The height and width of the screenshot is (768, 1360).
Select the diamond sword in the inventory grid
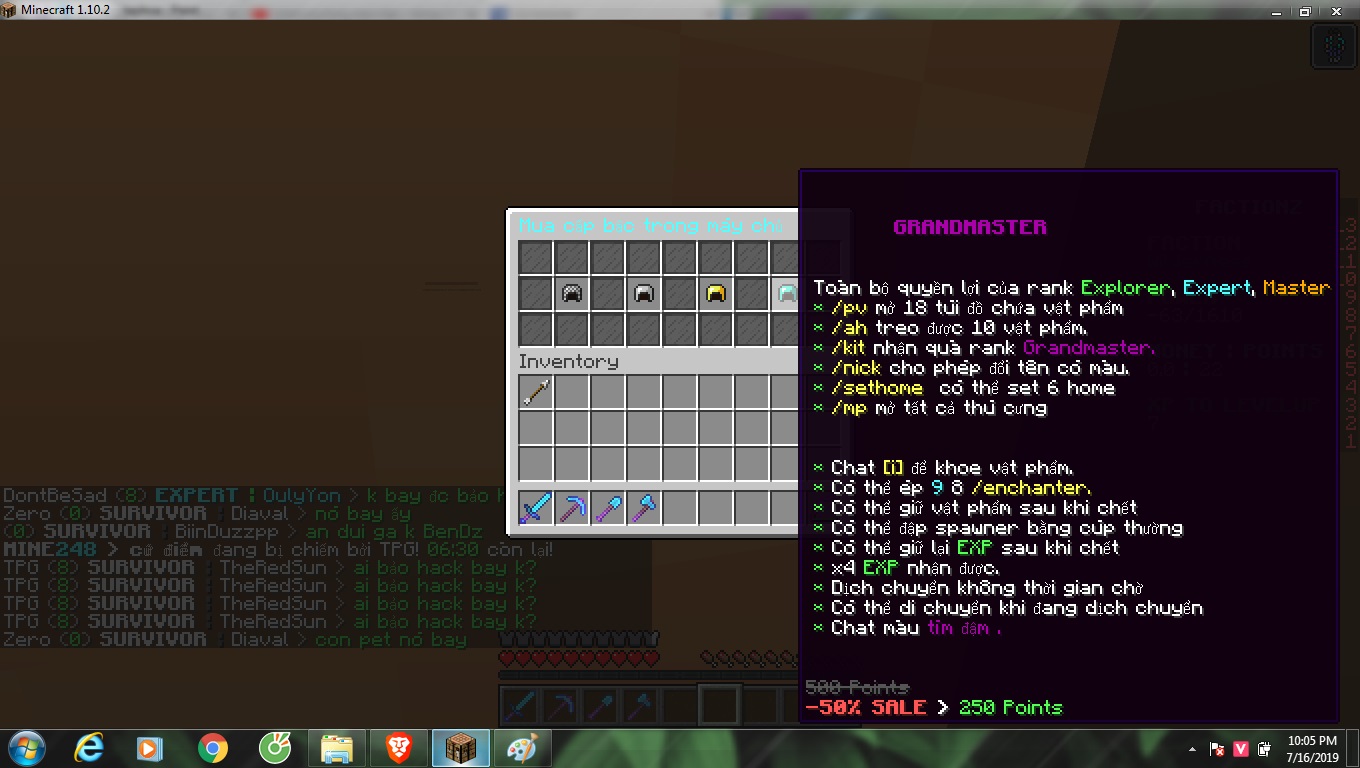click(536, 508)
